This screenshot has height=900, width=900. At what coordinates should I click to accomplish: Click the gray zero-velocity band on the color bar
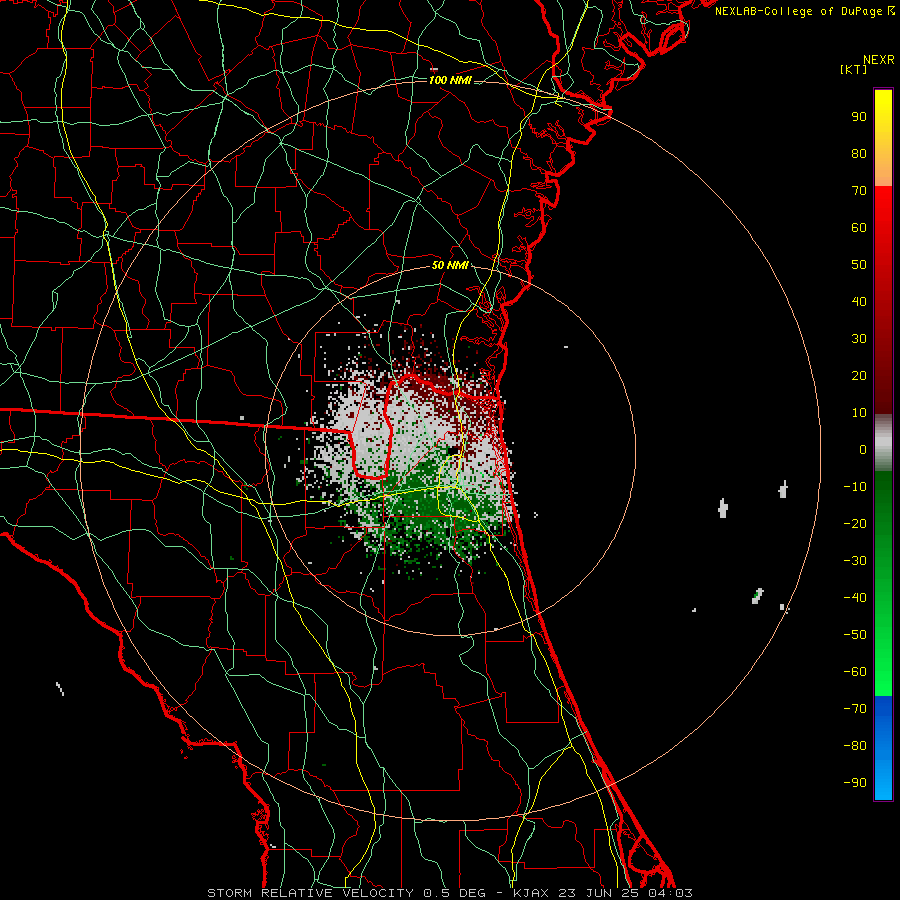[x=883, y=443]
